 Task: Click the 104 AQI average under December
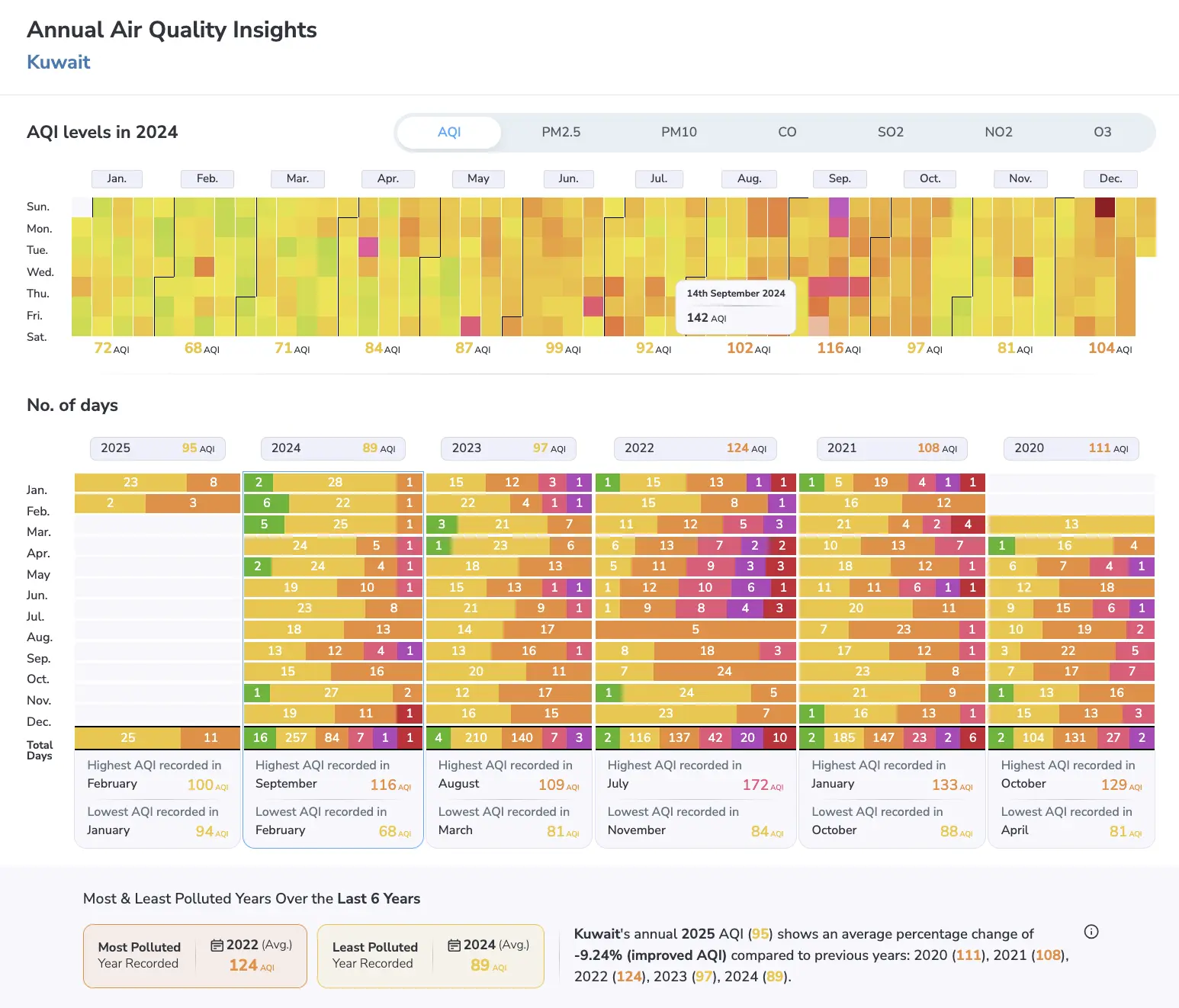pyautogui.click(x=1110, y=348)
